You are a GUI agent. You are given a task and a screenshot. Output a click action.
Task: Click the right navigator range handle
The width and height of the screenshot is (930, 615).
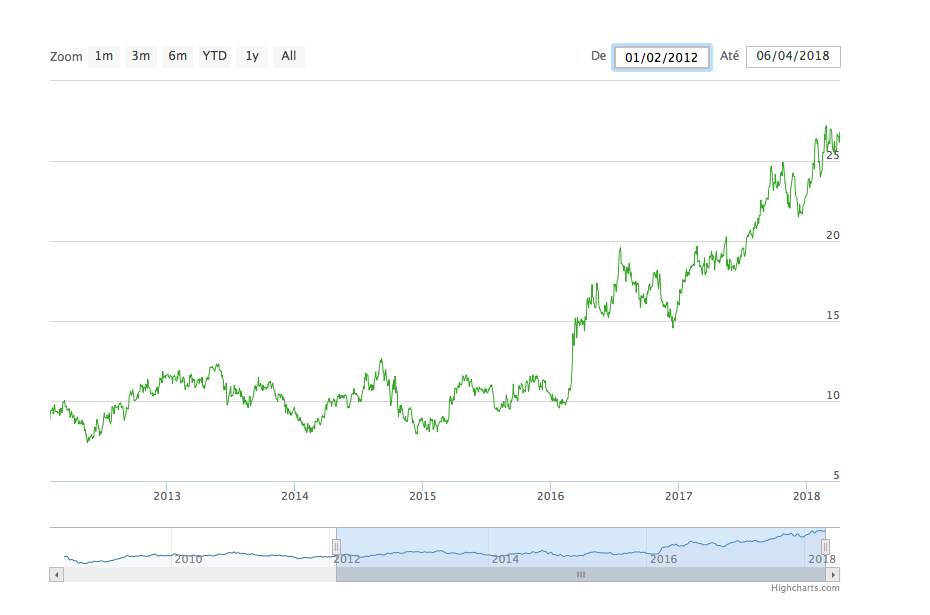point(826,546)
